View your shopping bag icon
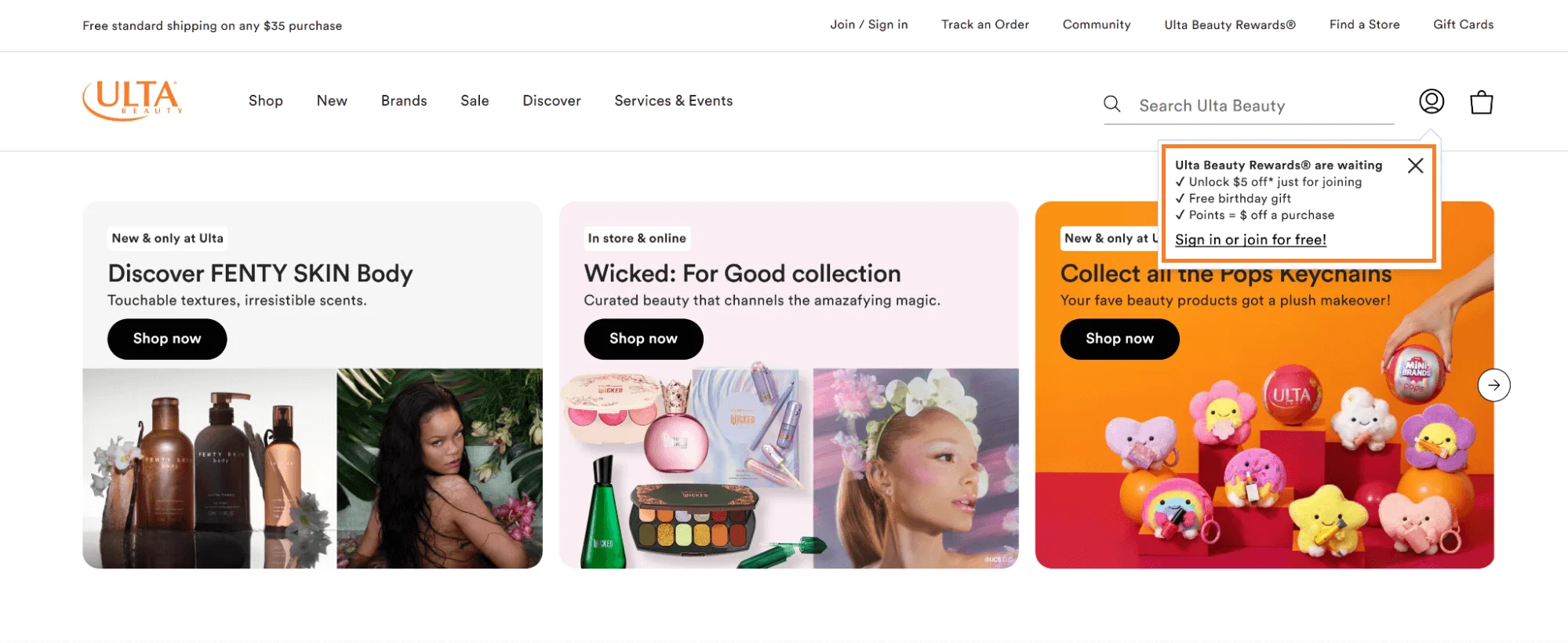The width and height of the screenshot is (1568, 643). tap(1481, 102)
